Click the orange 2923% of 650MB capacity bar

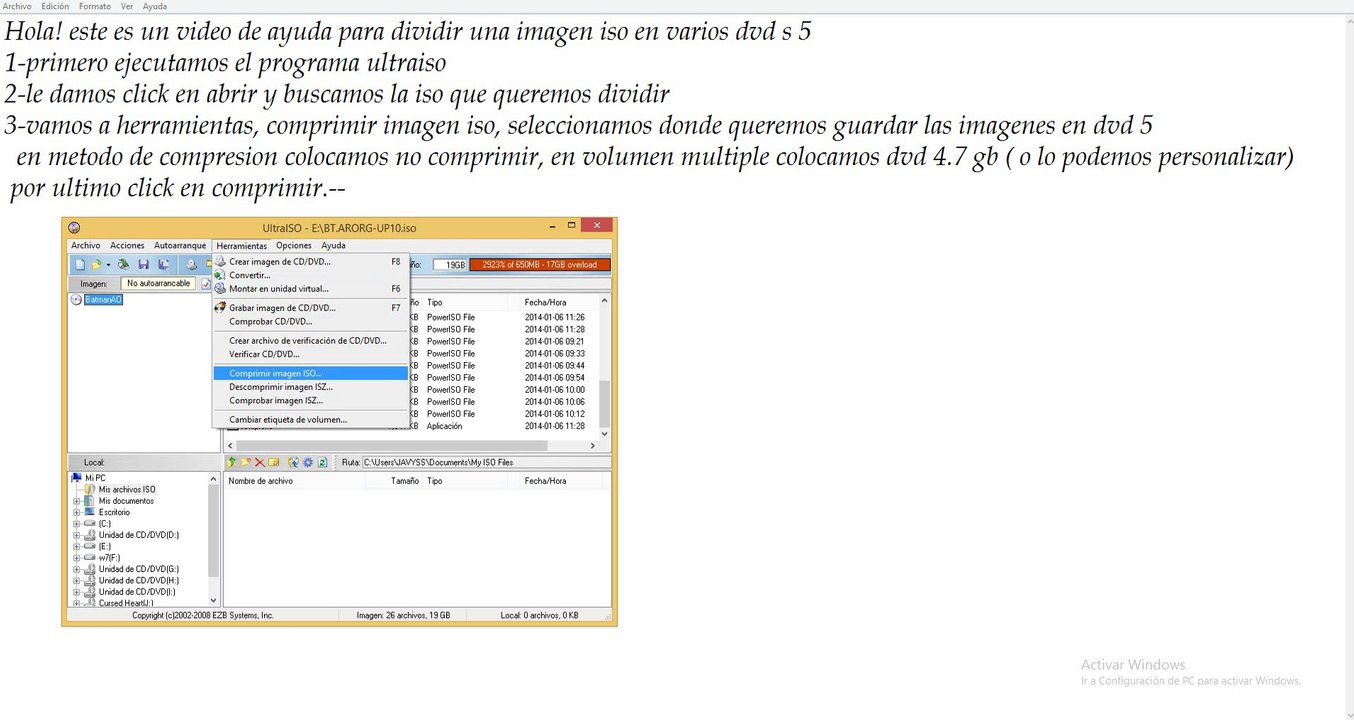(539, 265)
